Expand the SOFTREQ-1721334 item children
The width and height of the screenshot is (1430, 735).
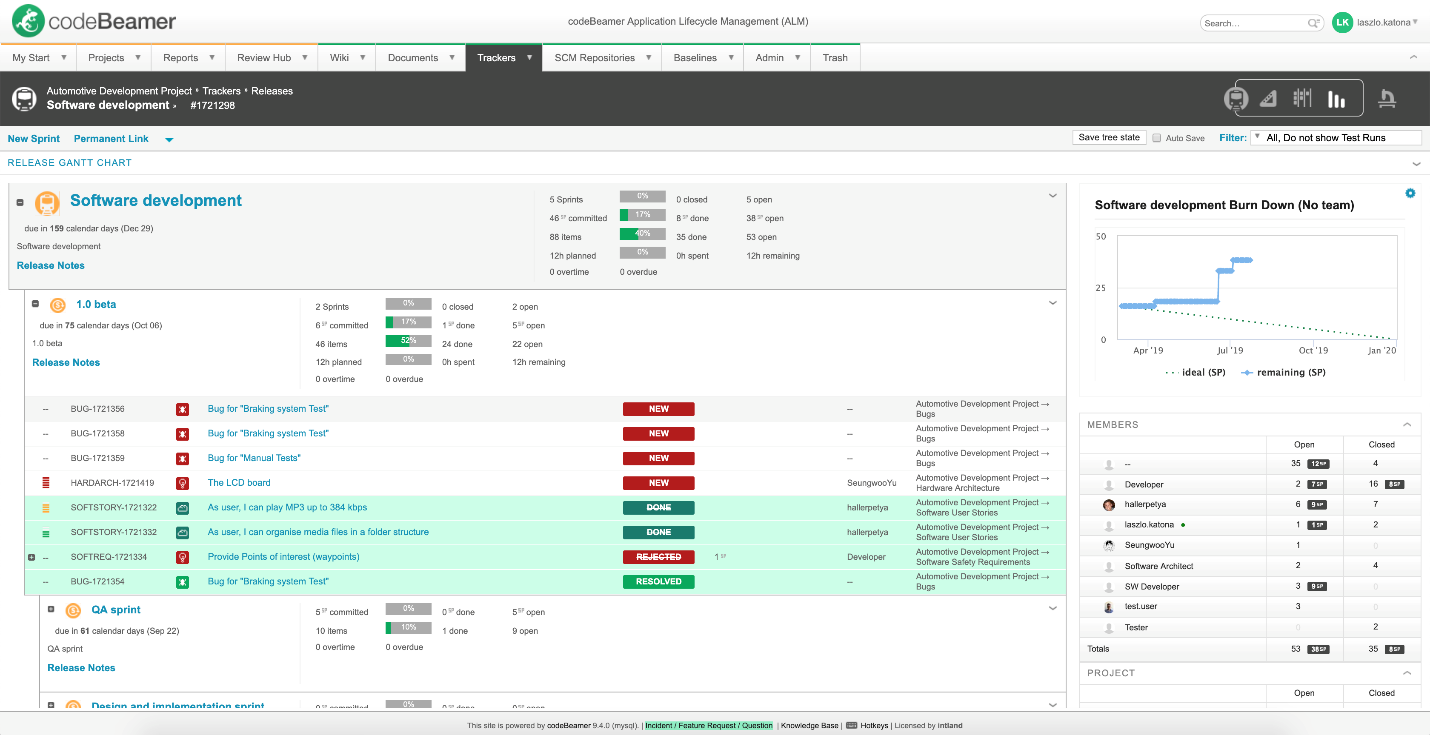pos(32,557)
